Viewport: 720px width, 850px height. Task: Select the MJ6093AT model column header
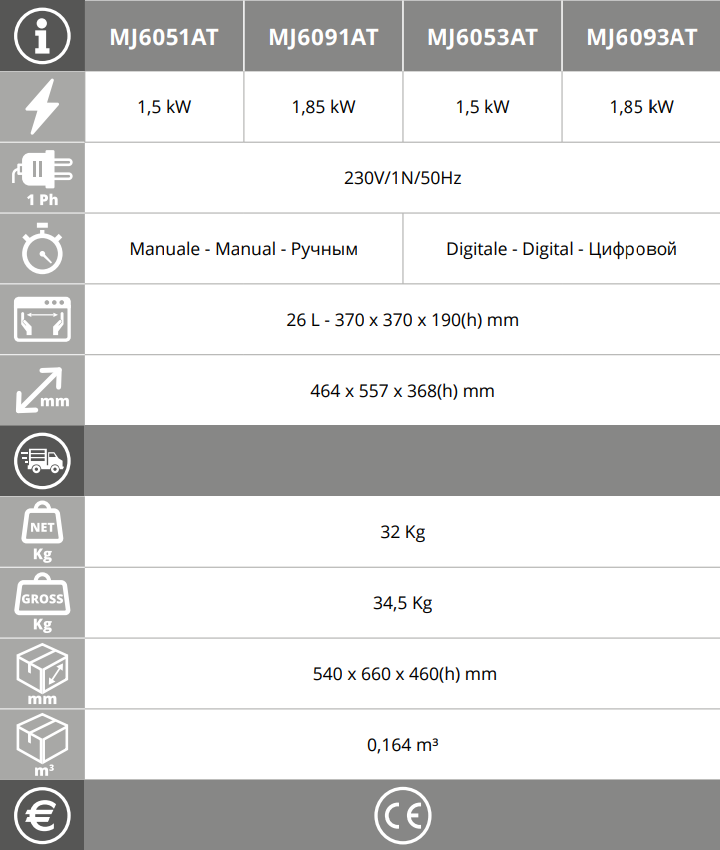[641, 37]
